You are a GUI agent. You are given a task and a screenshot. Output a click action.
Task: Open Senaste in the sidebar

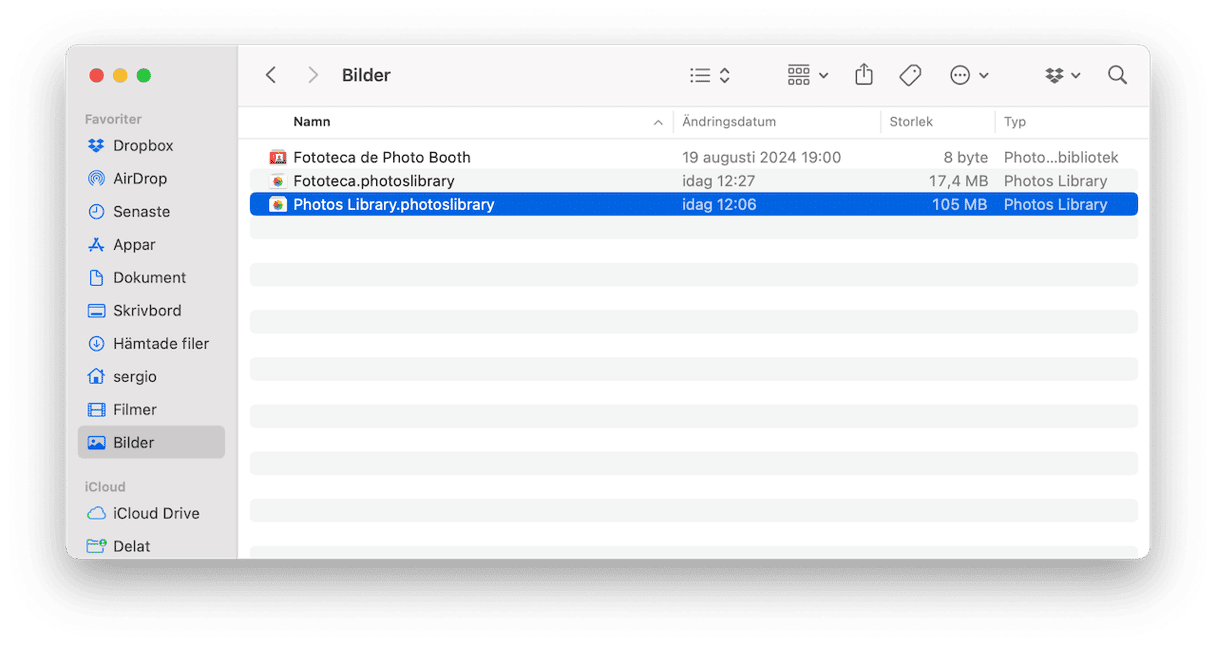click(x=151, y=212)
